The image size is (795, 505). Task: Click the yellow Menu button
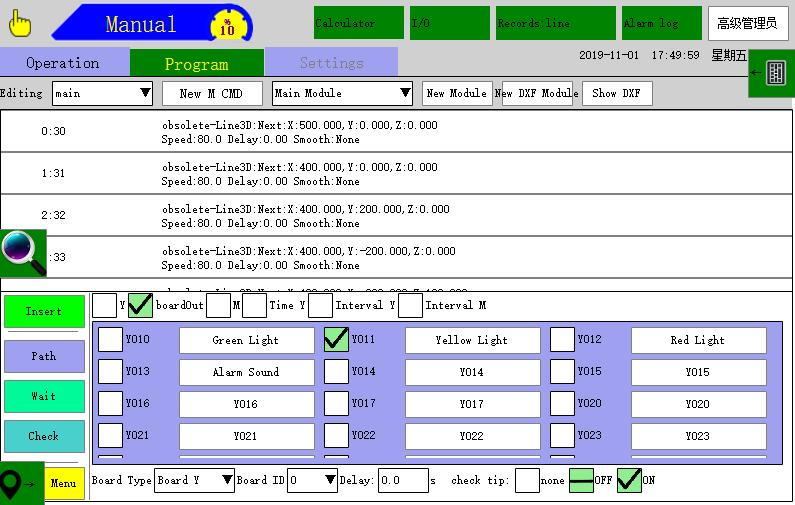pyautogui.click(x=64, y=483)
